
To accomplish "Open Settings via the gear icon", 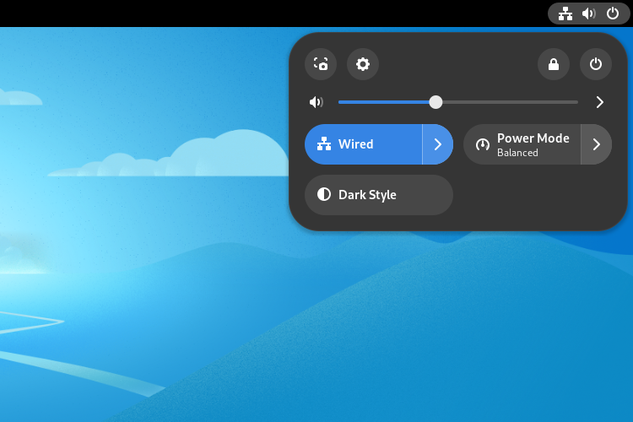I will coord(363,64).
